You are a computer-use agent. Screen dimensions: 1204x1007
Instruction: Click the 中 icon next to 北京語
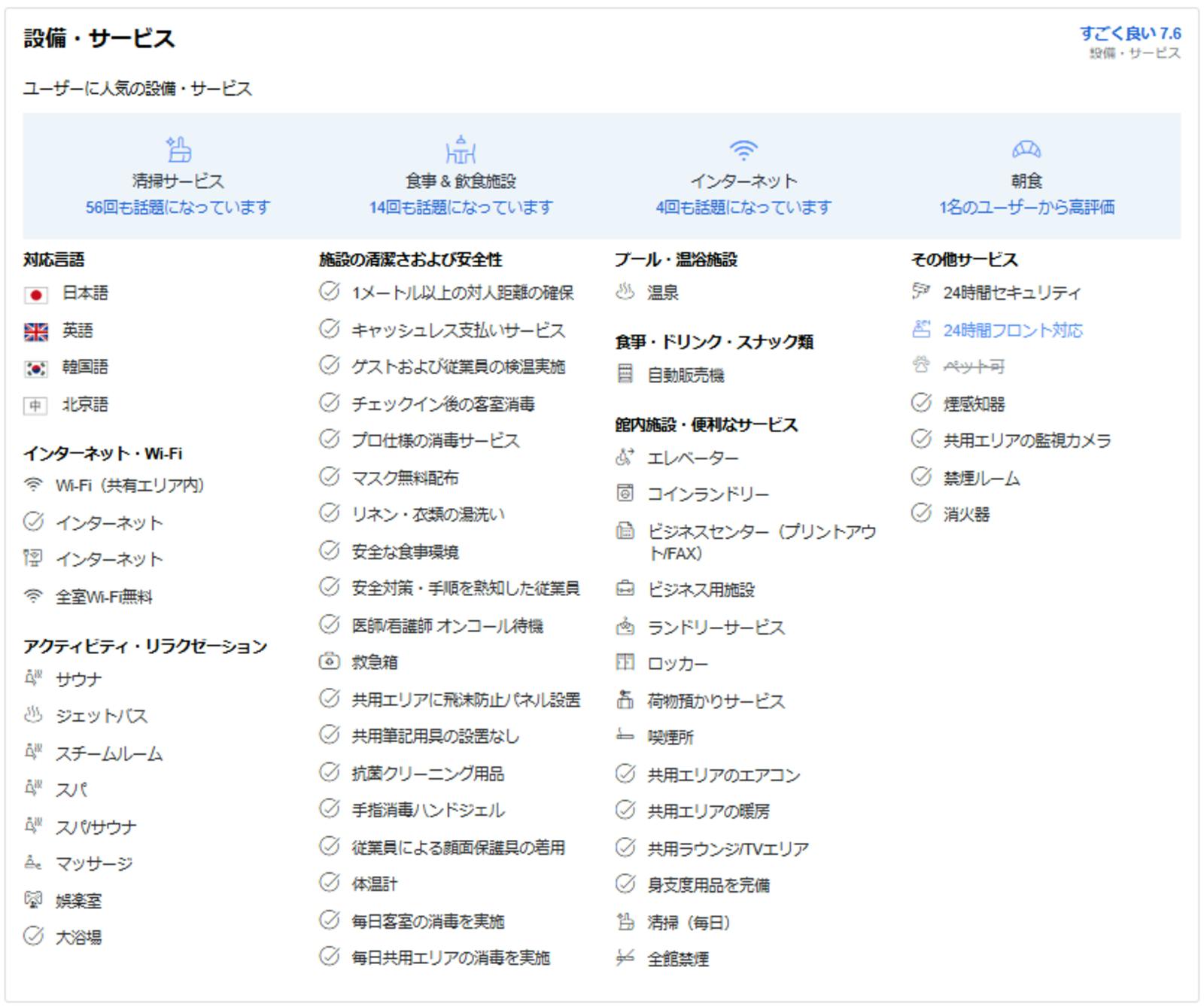pyautogui.click(x=35, y=406)
